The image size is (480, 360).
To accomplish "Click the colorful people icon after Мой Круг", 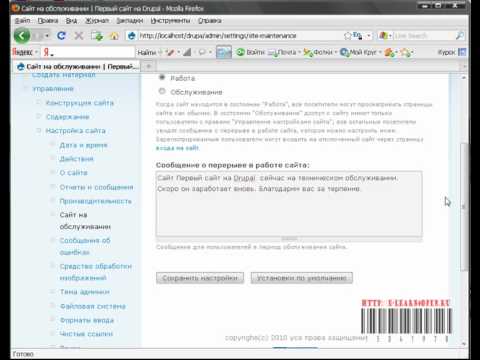I will [389, 52].
